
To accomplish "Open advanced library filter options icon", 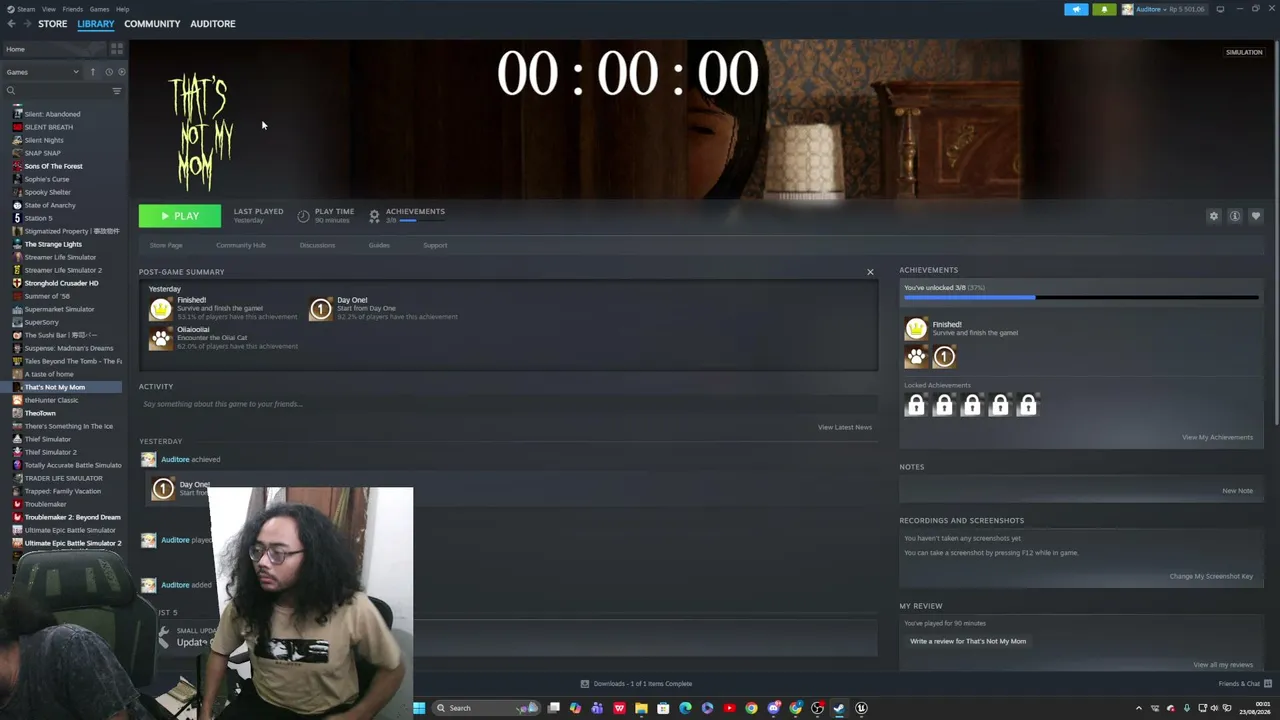I will point(117,91).
